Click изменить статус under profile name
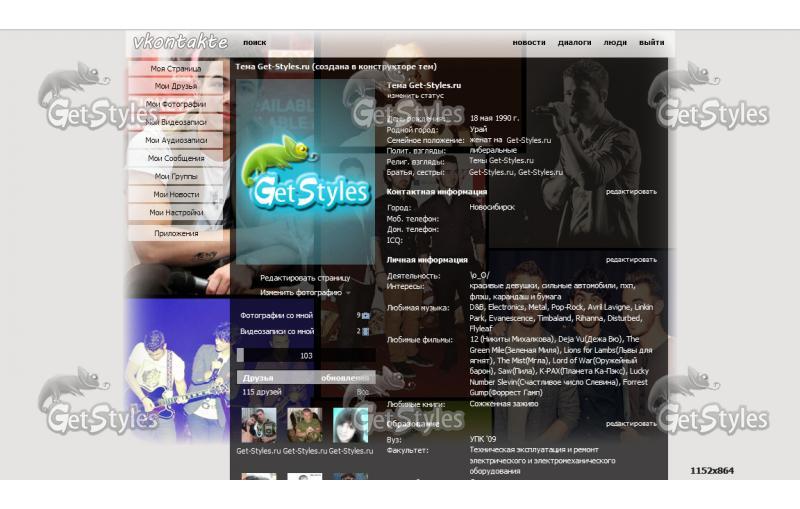Image resolution: width=800 pixels, height=509 pixels. [x=414, y=95]
